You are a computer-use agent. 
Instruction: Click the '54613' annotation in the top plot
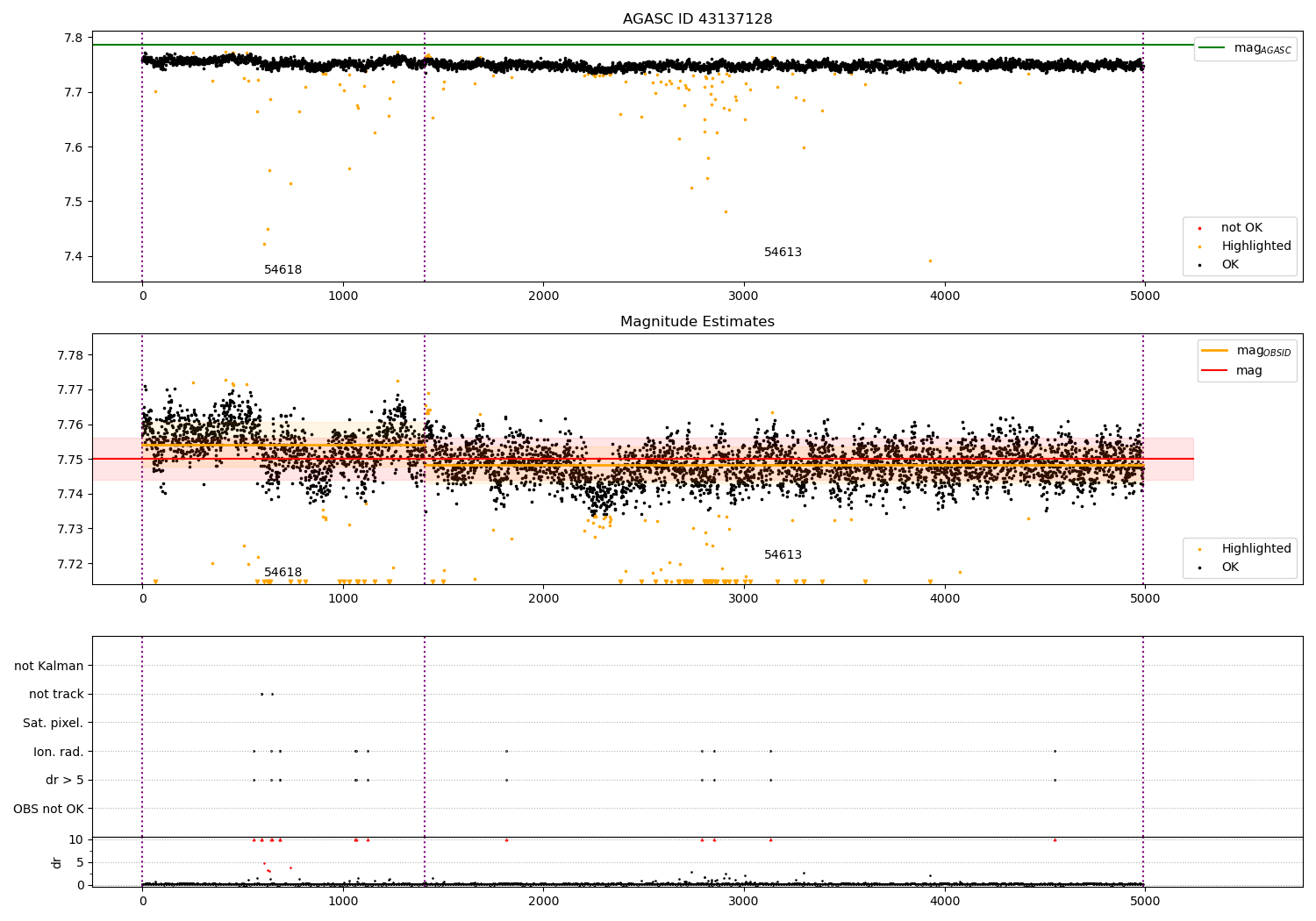783,253
